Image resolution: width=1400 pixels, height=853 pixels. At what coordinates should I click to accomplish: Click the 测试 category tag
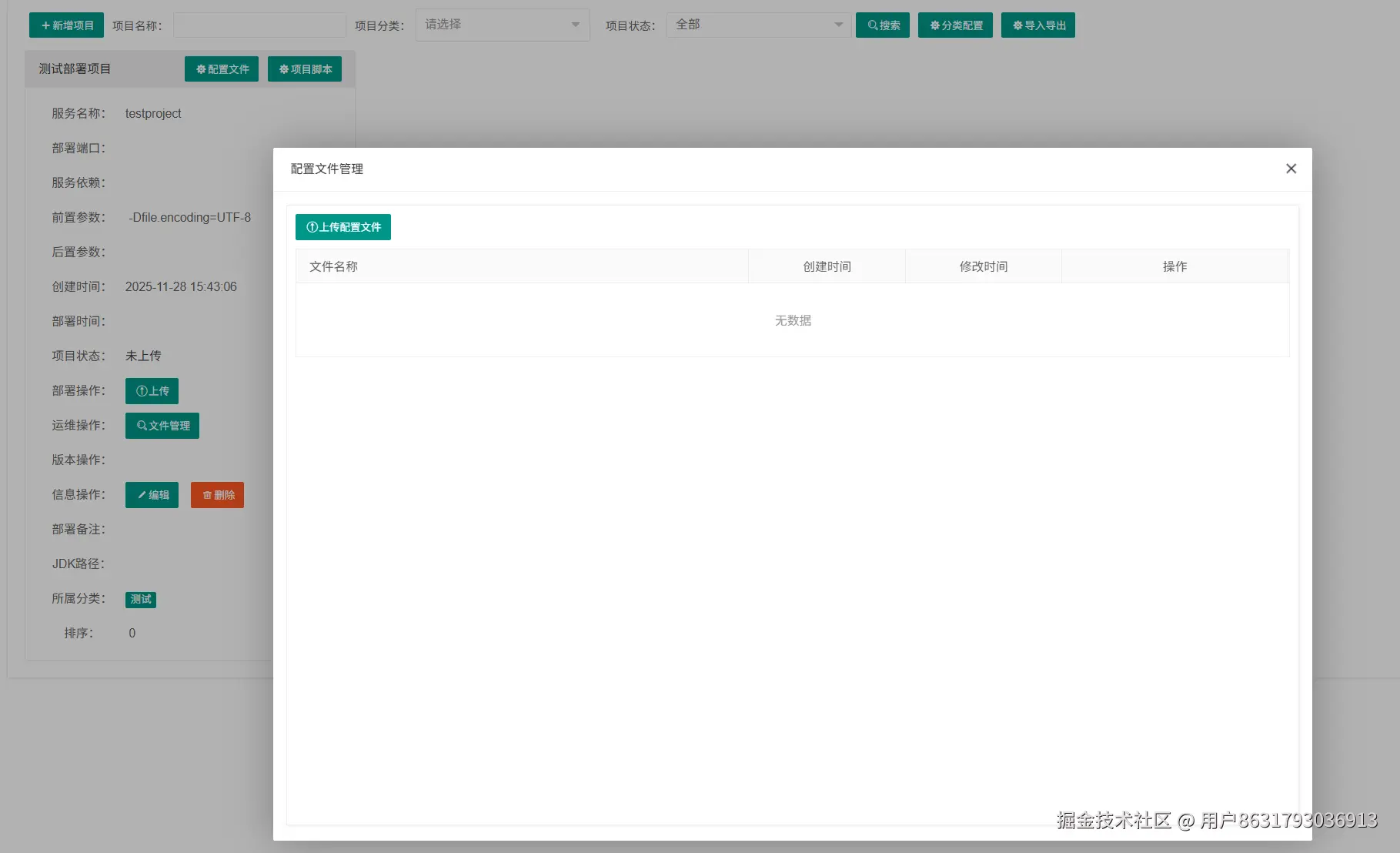click(141, 600)
